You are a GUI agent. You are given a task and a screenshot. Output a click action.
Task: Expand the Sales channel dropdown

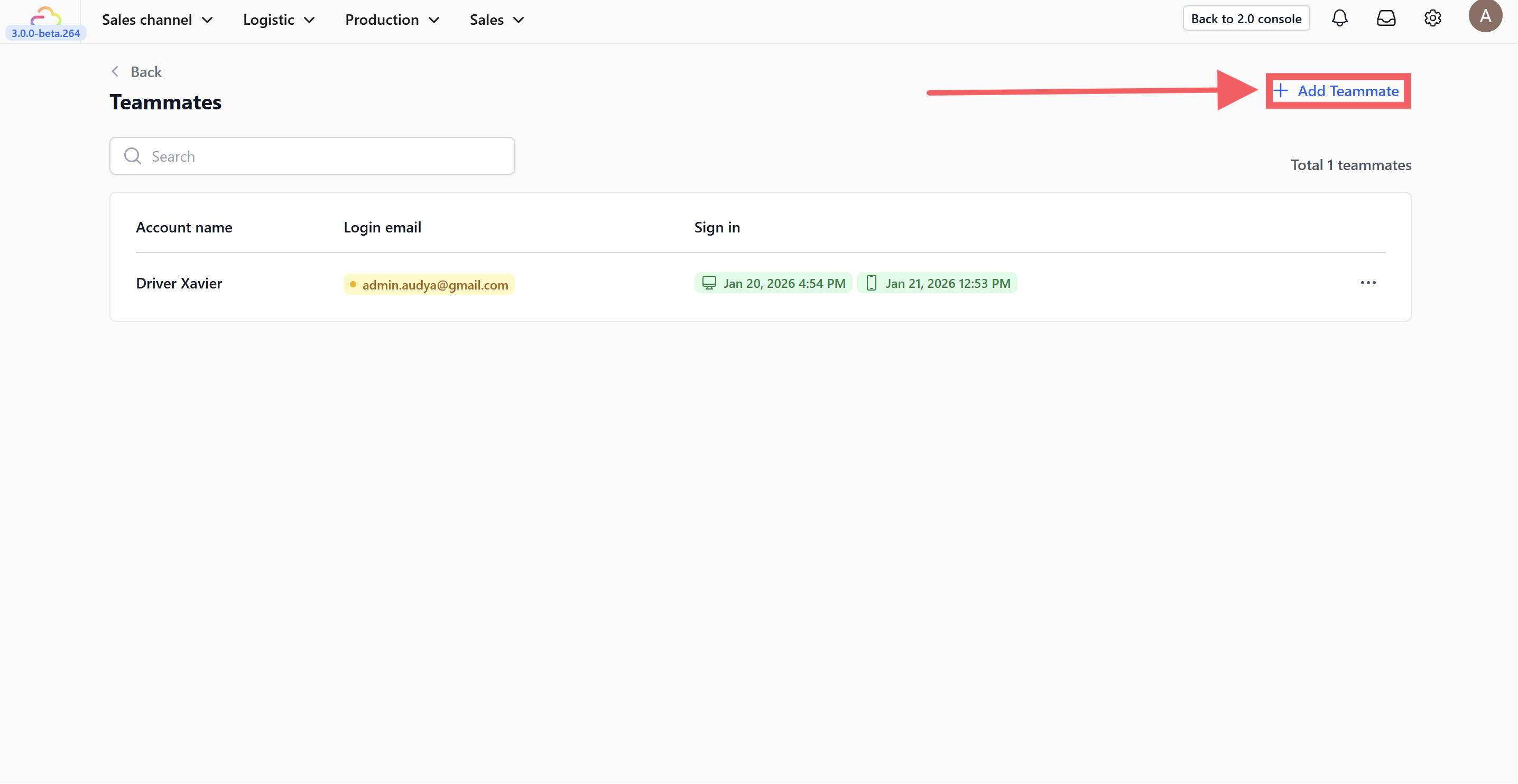click(x=158, y=20)
